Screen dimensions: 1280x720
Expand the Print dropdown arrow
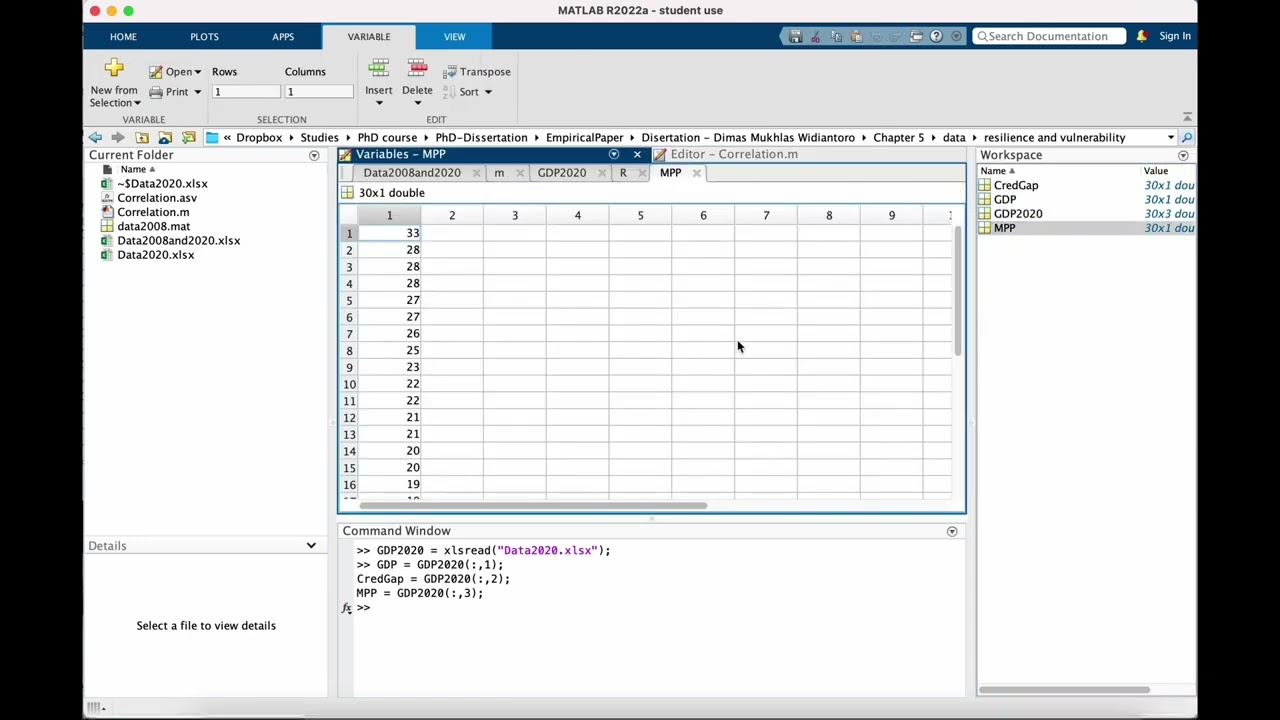(x=197, y=92)
